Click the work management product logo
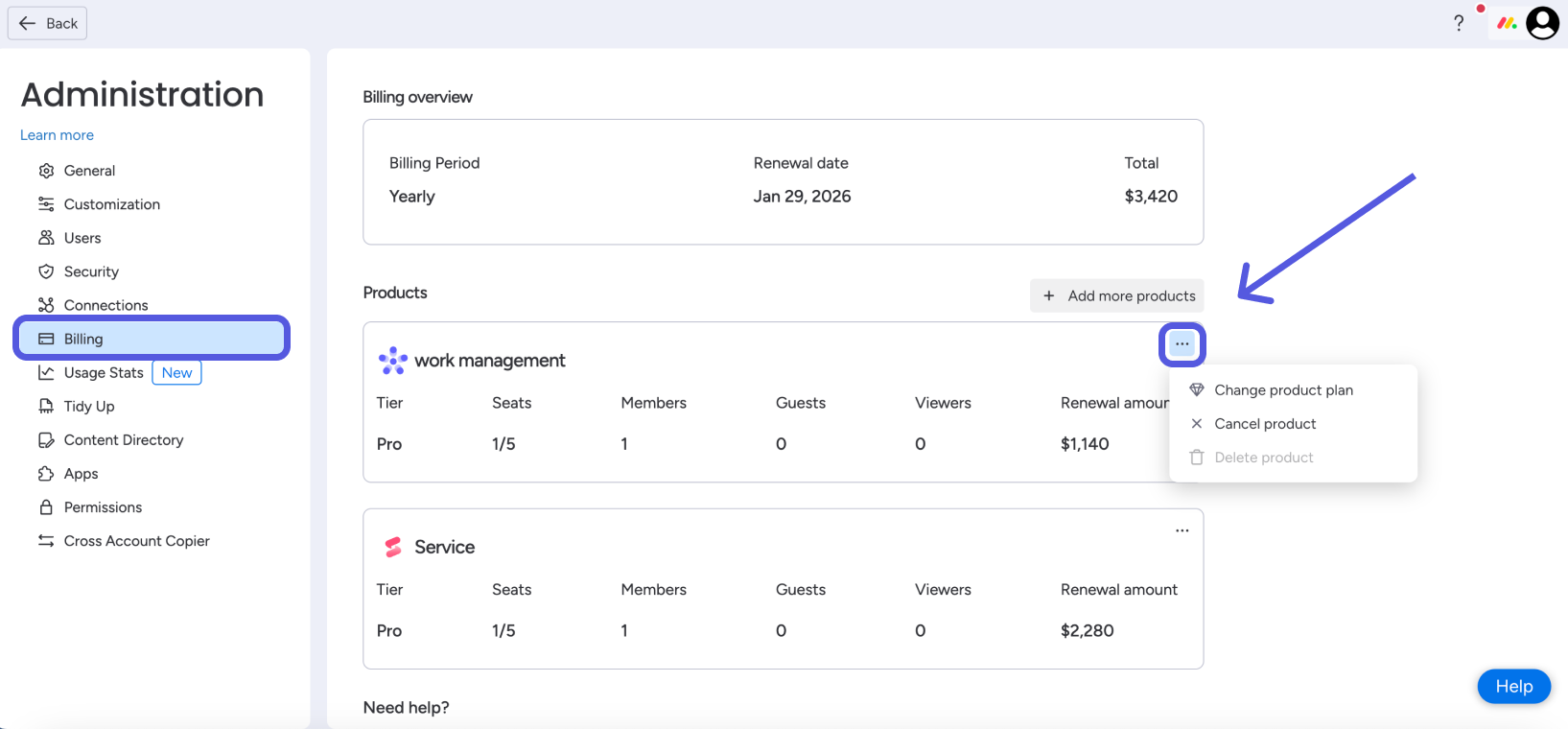This screenshot has height=729, width=1568. [x=393, y=361]
